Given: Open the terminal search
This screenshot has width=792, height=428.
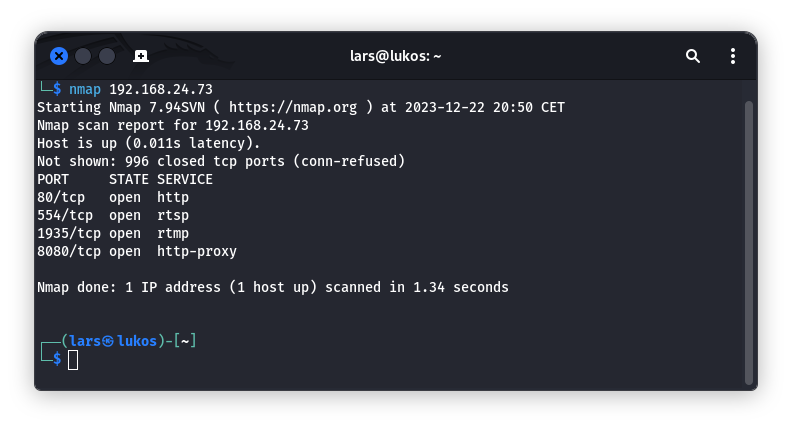Looking at the screenshot, I should [692, 56].
